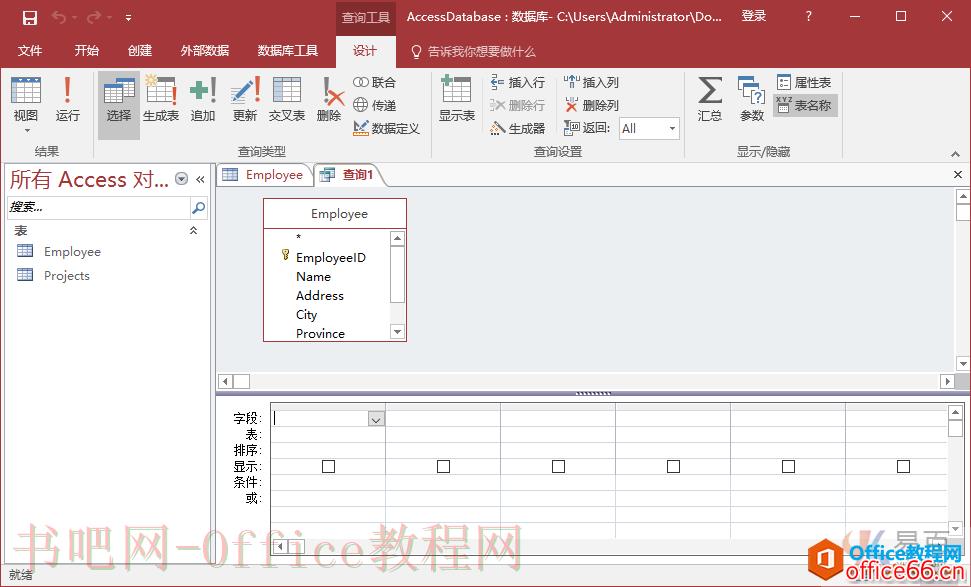Click 登录 sign-in link
971x587 pixels.
754,17
